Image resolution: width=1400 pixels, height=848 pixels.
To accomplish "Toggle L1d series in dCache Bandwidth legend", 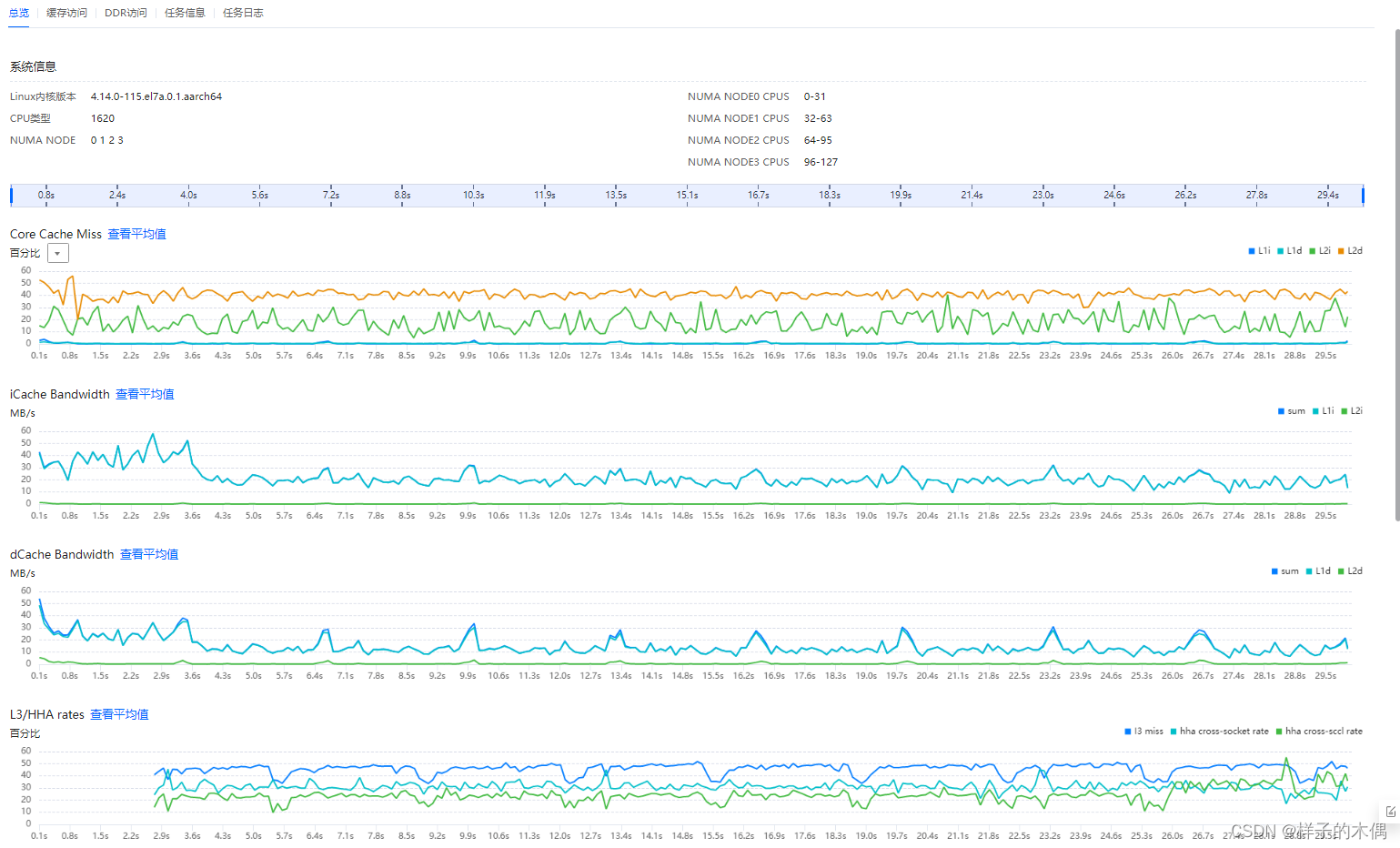I will (x=1318, y=571).
